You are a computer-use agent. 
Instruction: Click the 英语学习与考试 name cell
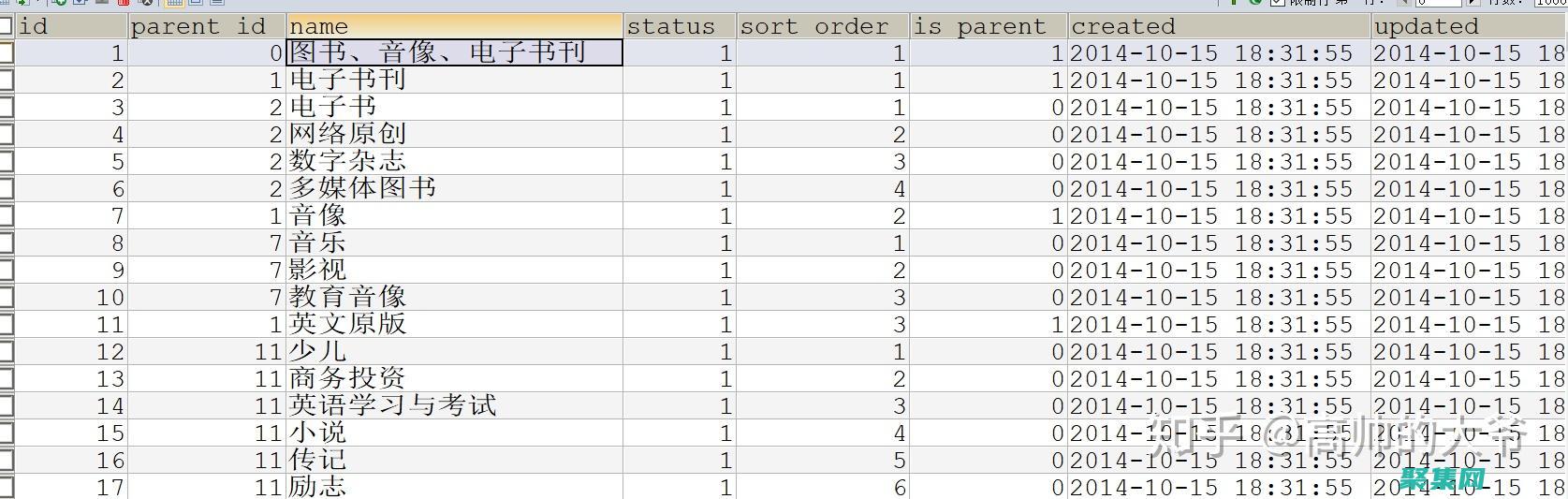coord(393,406)
